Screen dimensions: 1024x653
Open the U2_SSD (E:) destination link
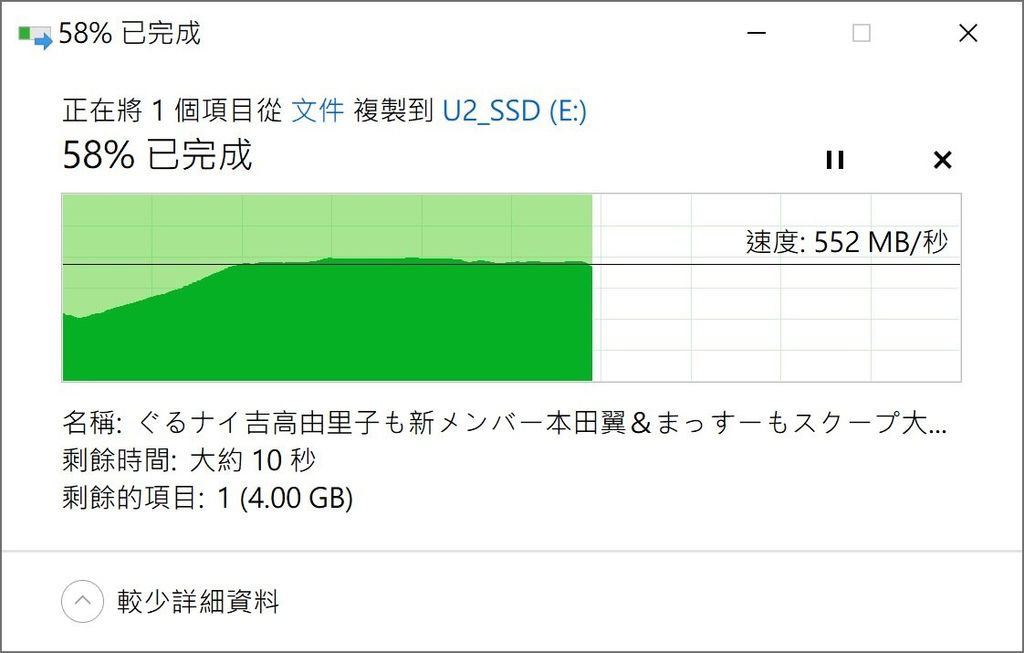514,110
